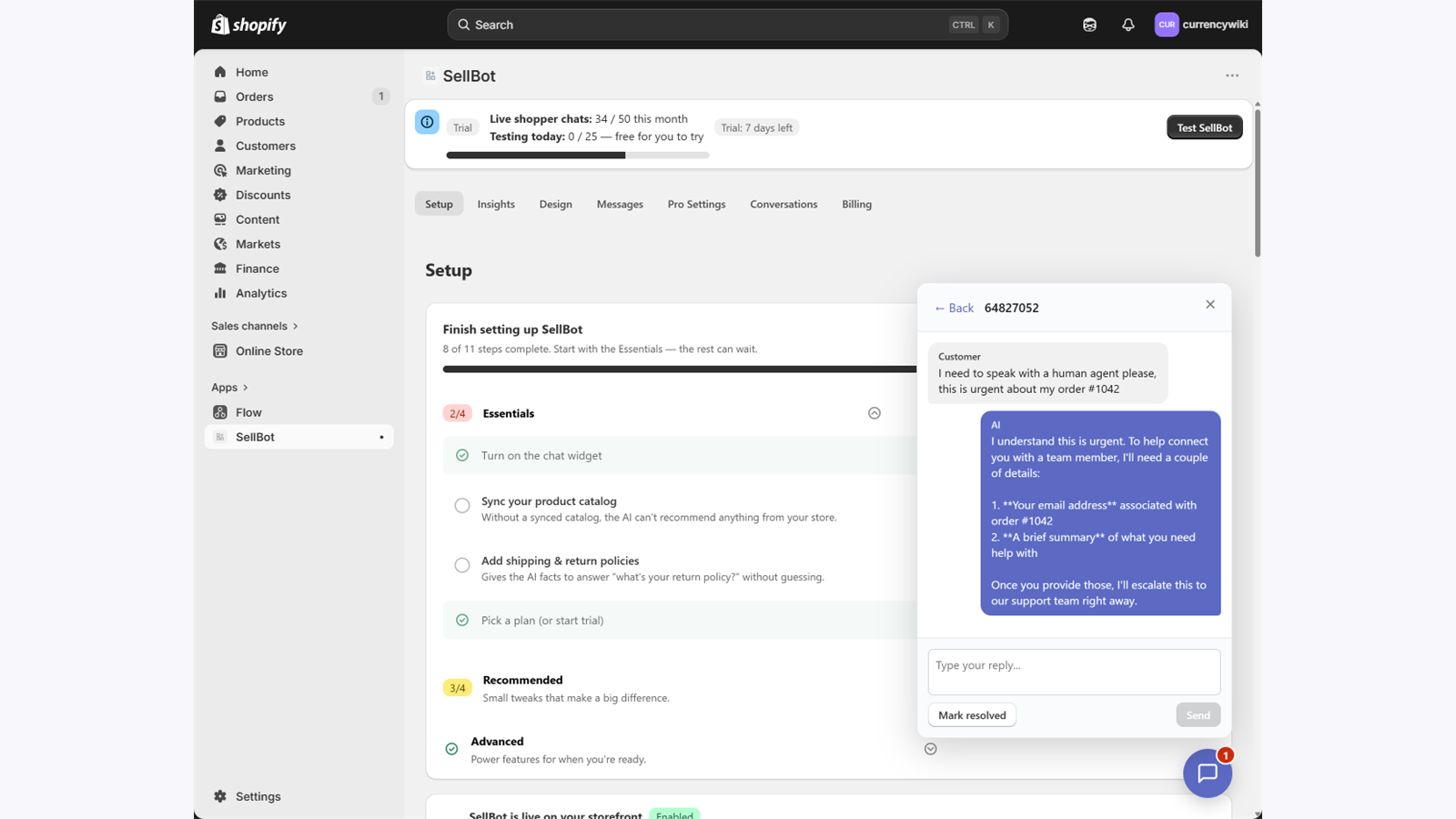Open Discounts badge icon
The width and height of the screenshot is (1456, 819).
click(220, 195)
